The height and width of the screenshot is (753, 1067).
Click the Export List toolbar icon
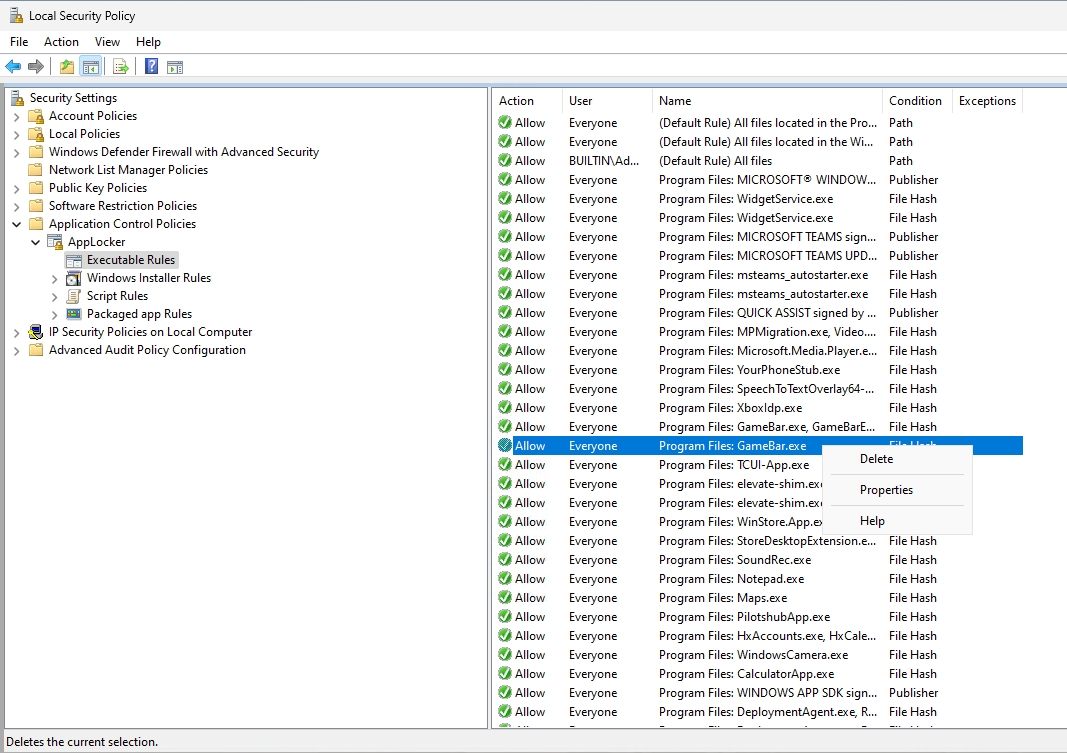(x=118, y=66)
